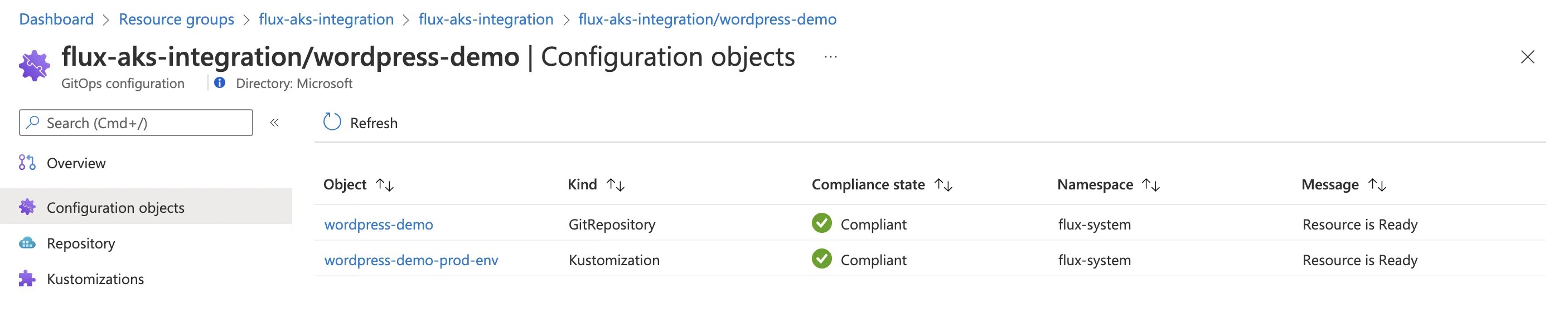Collapse the sidebar with double chevron
Screen dimensions: 1568x322
tap(274, 123)
